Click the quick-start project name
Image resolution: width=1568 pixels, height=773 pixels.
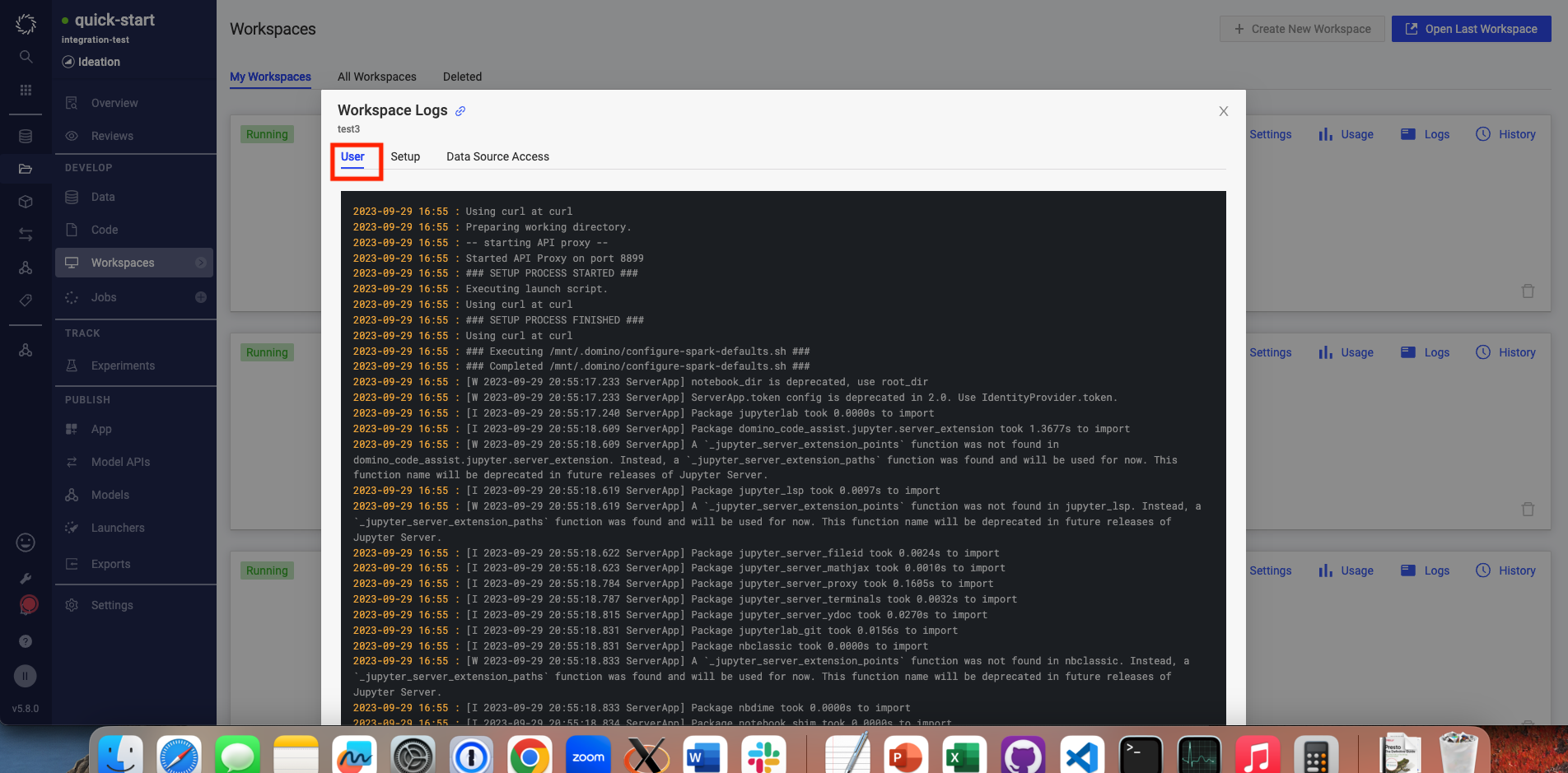114,20
